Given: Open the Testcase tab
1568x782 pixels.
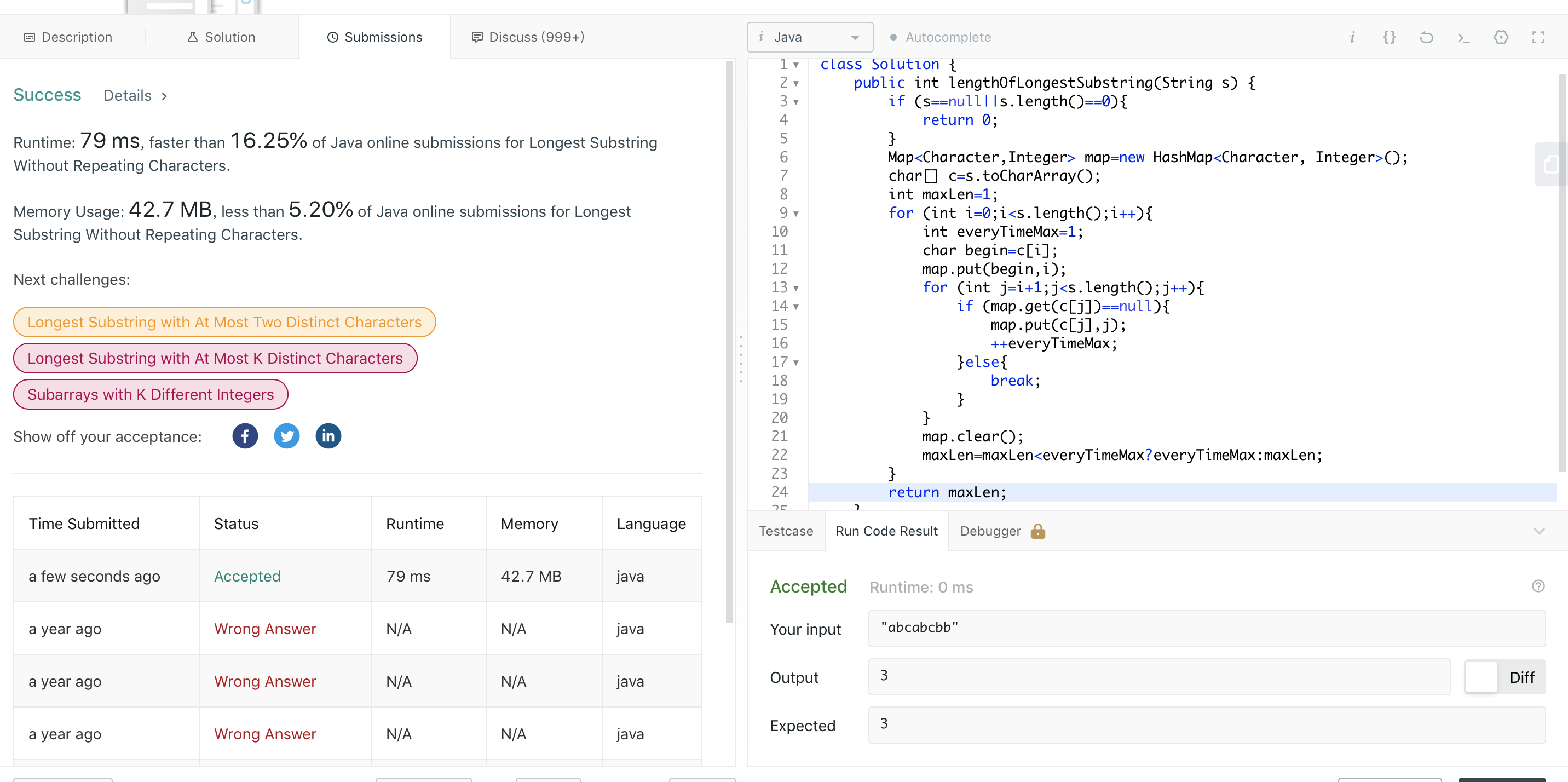Looking at the screenshot, I should [786, 531].
